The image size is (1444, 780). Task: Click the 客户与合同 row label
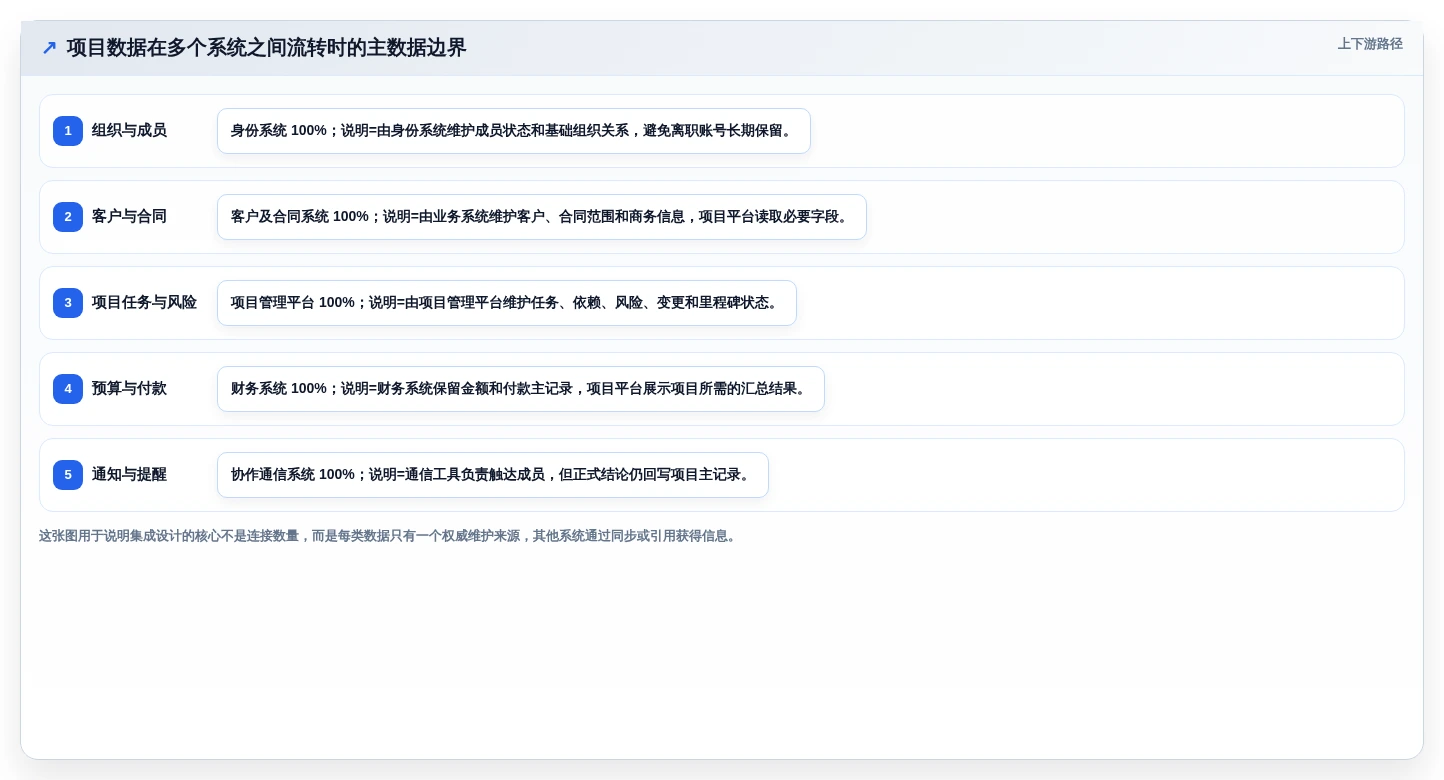(x=129, y=217)
